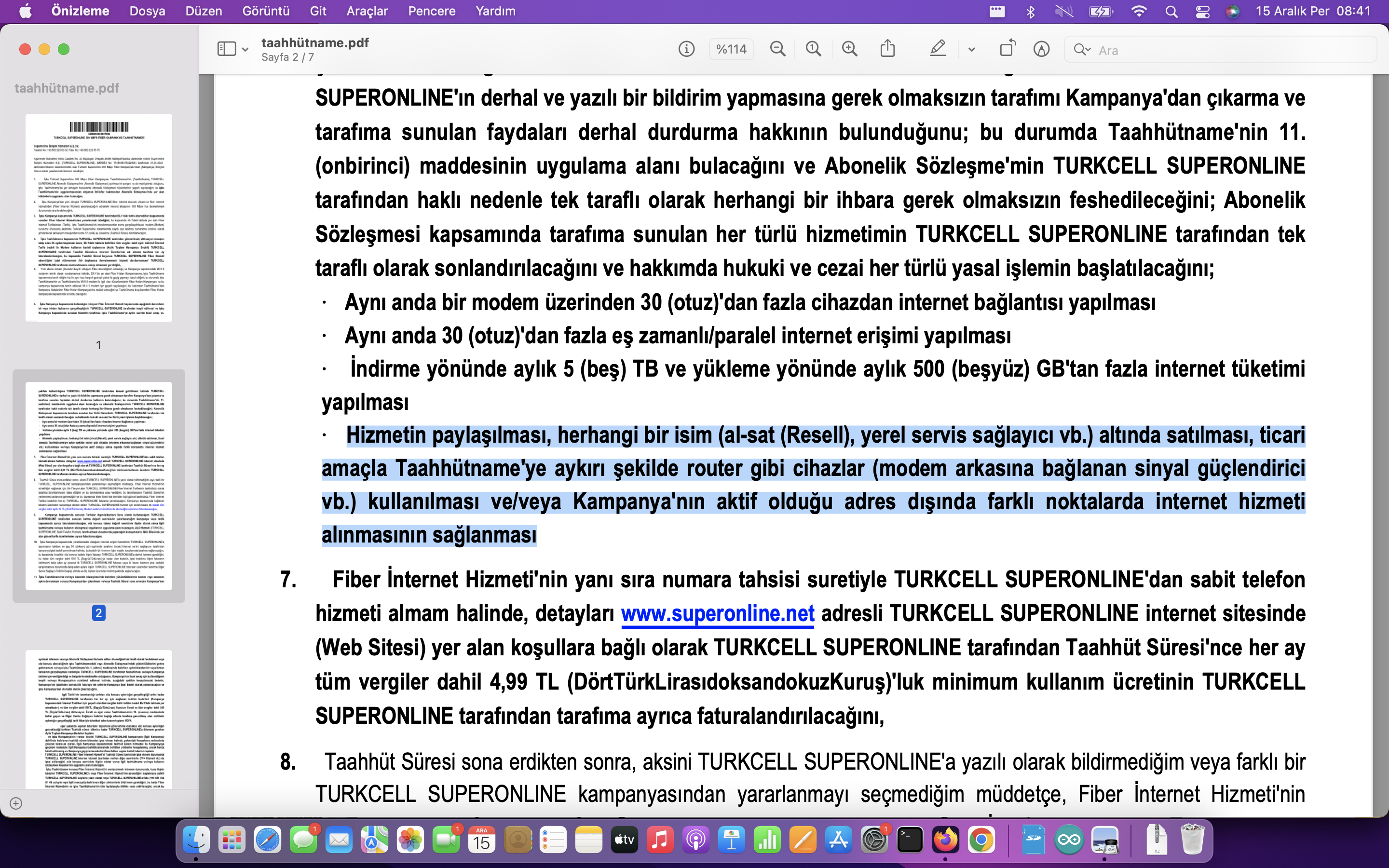
Task: Open Google Chrome from the Dock
Action: coord(981,840)
